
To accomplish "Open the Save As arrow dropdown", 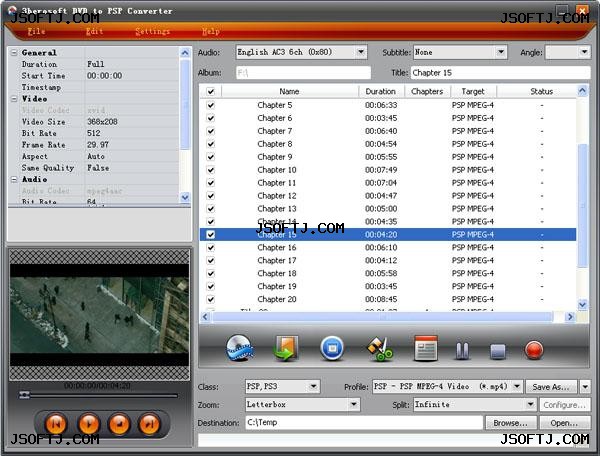I will [585, 387].
